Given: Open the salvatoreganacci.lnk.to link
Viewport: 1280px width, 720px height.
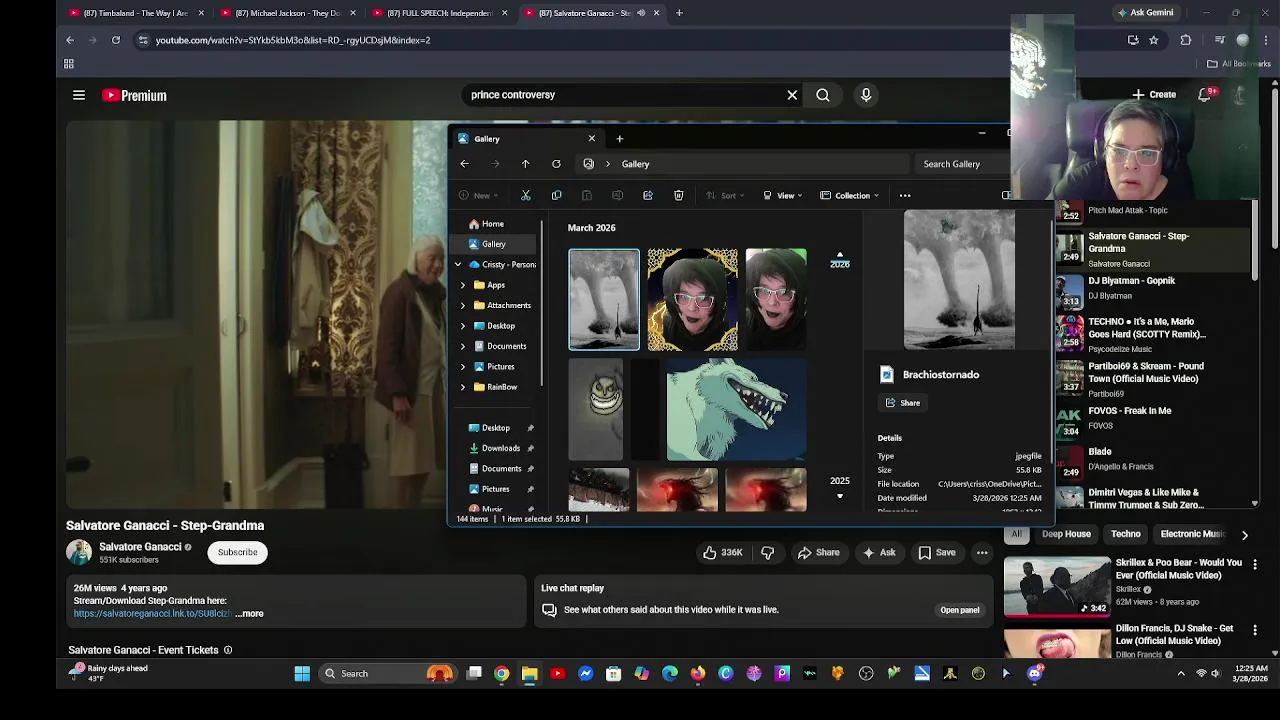Looking at the screenshot, I should (x=152, y=614).
